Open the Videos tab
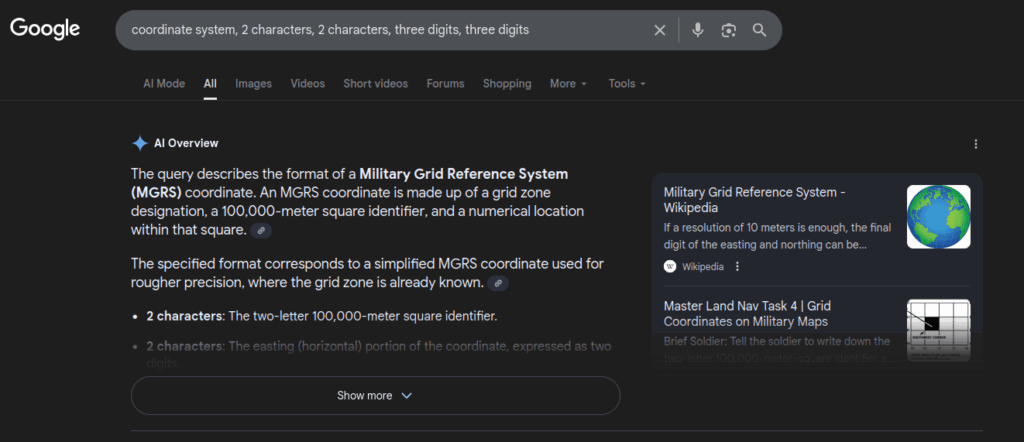 coord(308,84)
